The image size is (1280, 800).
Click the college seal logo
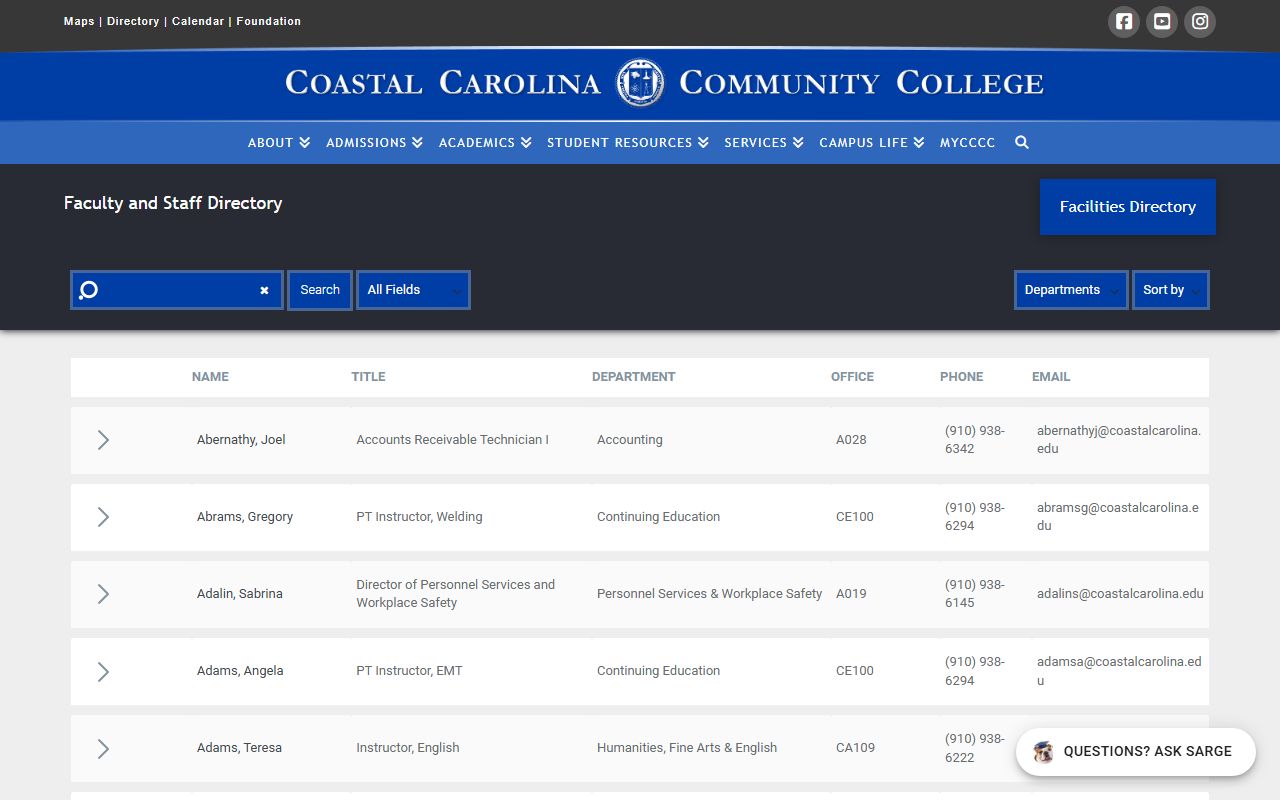[640, 83]
